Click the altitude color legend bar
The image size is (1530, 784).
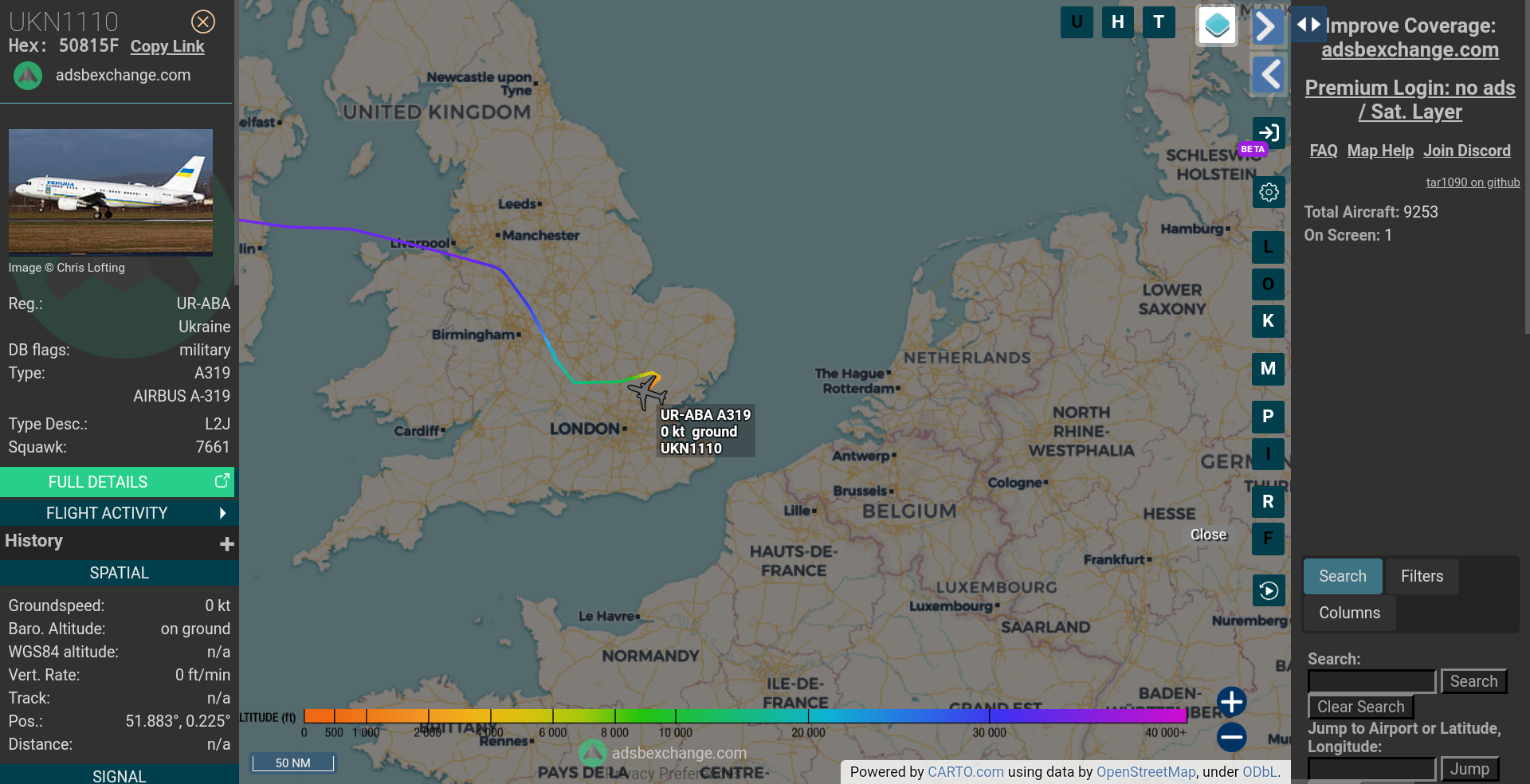pos(745,715)
